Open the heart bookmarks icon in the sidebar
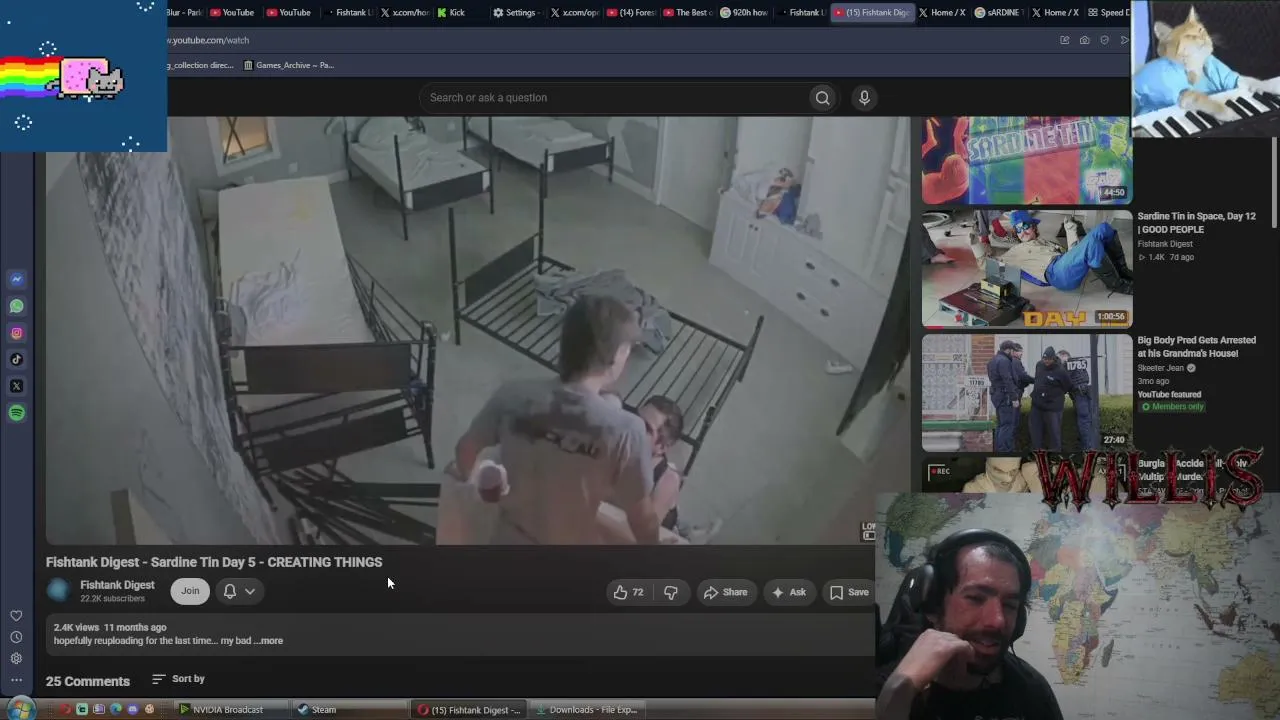Viewport: 1280px width, 720px height. tap(16, 616)
